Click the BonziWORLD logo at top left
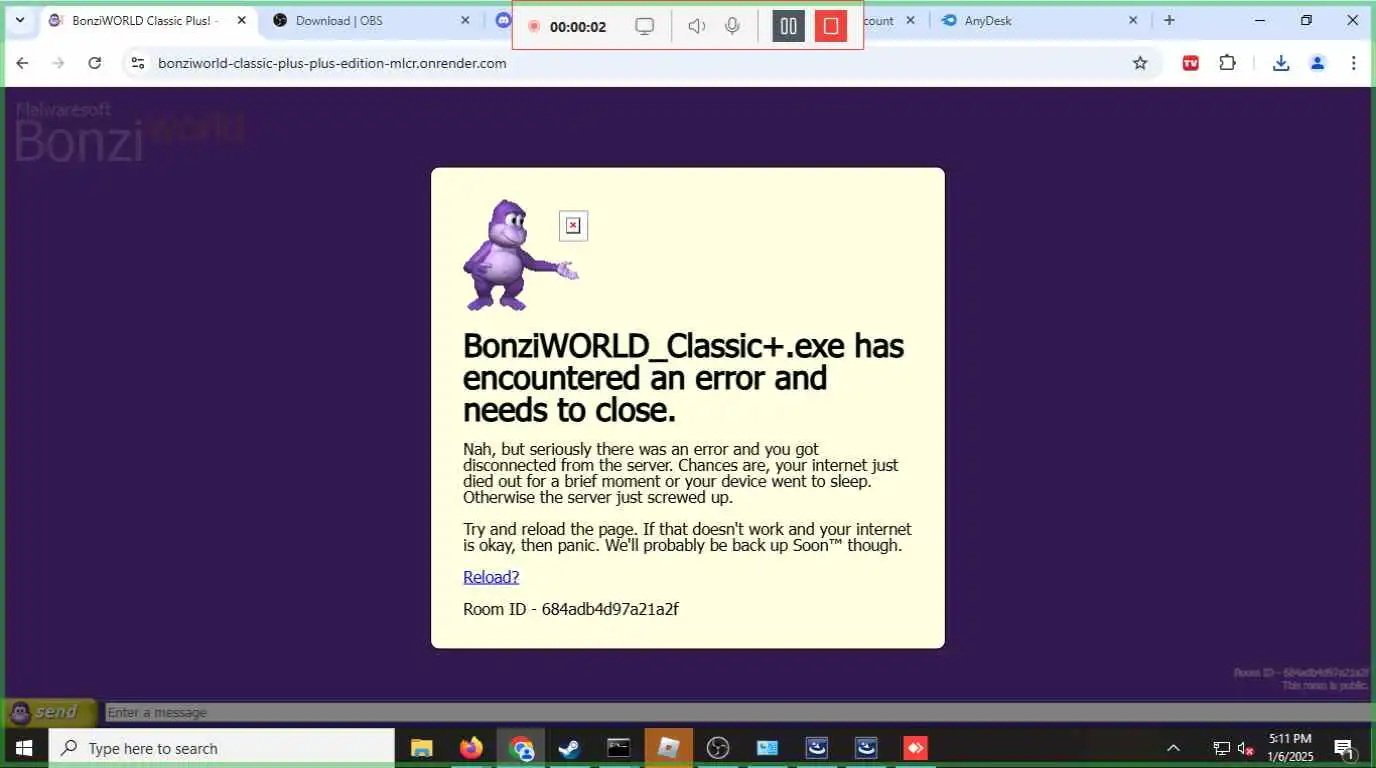Image resolution: width=1376 pixels, height=768 pixels. point(129,131)
